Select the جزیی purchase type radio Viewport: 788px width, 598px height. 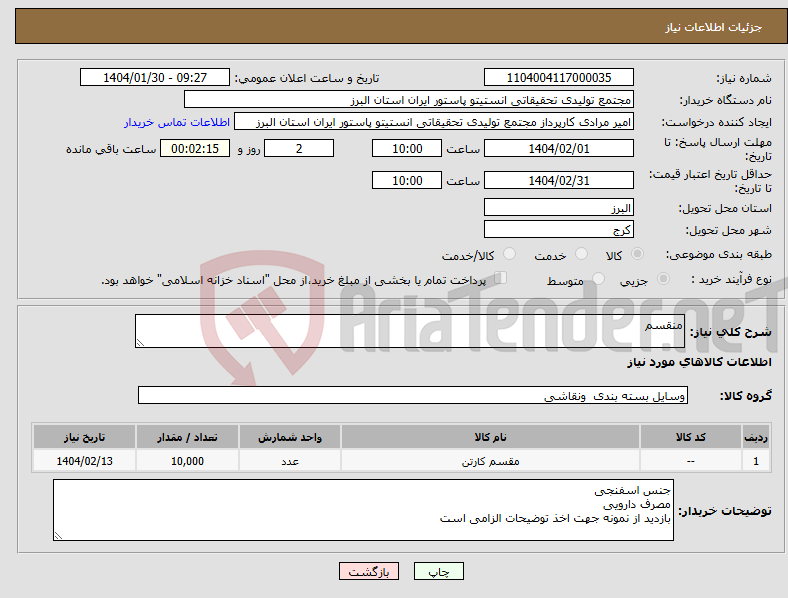tap(663, 279)
